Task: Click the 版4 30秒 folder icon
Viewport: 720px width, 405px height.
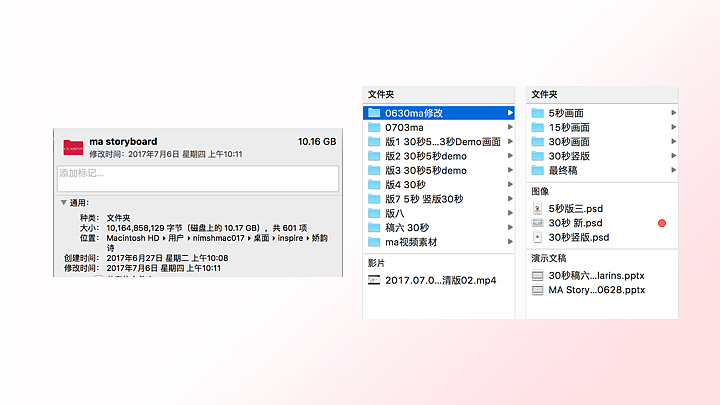Action: click(x=374, y=185)
